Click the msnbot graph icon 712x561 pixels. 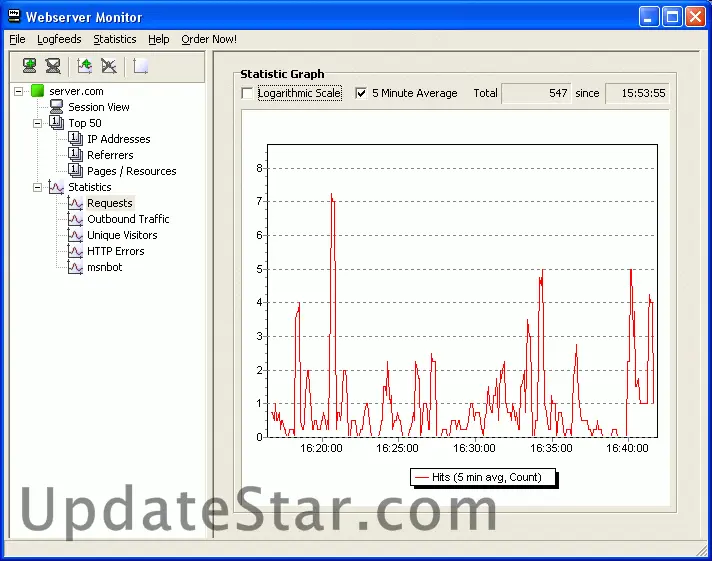tap(75, 267)
